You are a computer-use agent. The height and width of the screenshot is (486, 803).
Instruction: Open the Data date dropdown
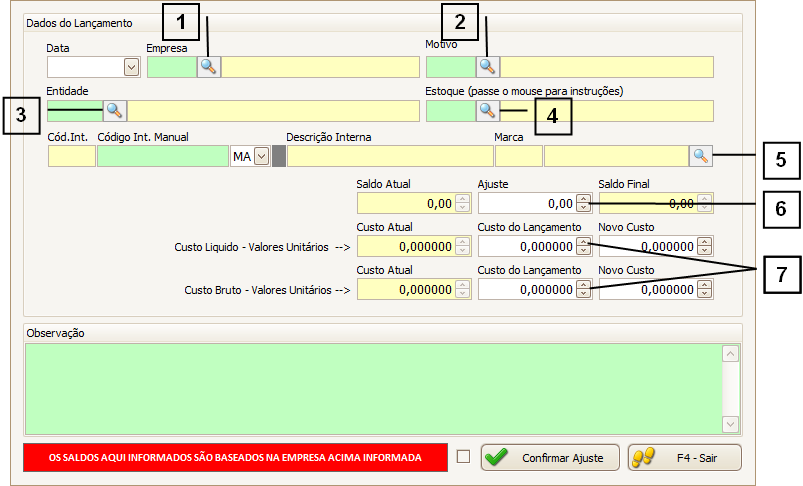131,67
